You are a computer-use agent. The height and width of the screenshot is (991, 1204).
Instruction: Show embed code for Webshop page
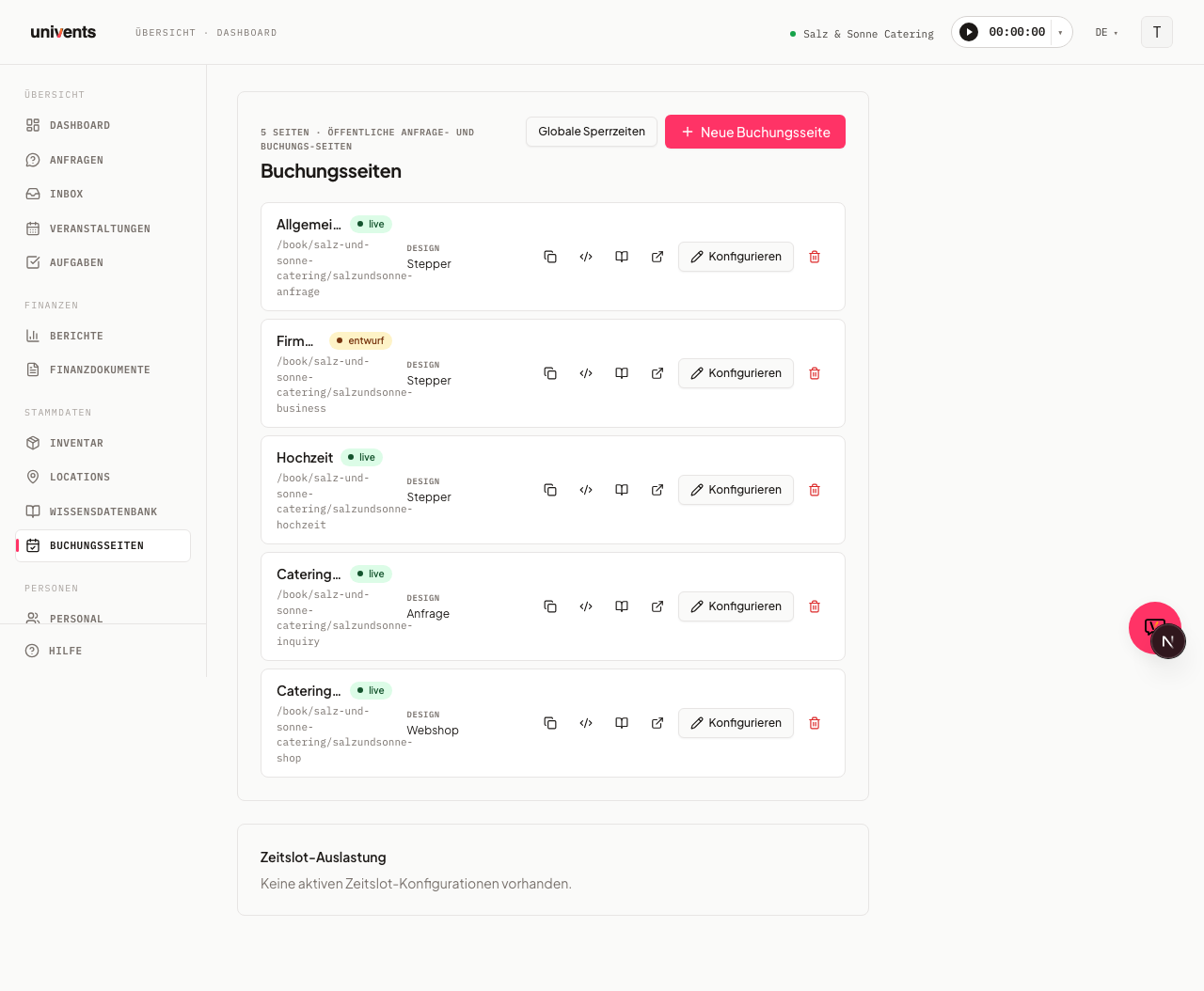[x=586, y=723]
